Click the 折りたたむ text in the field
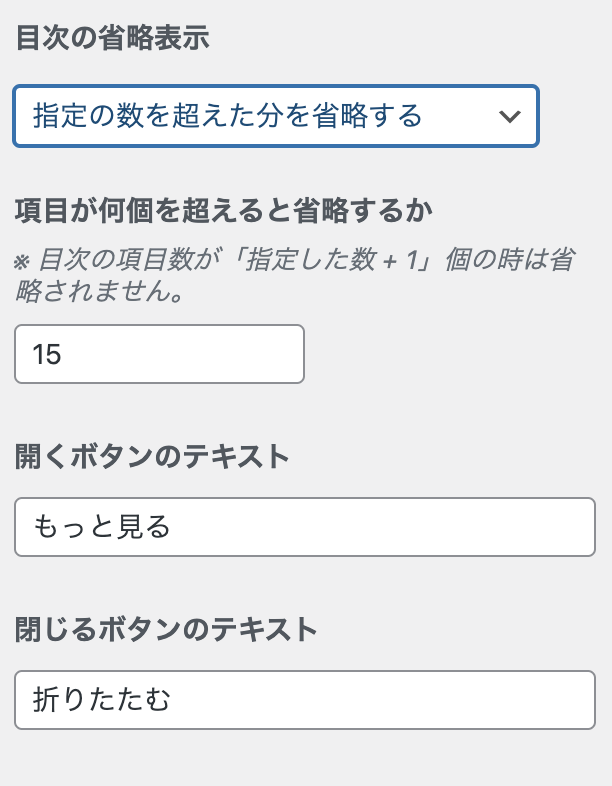The height and width of the screenshot is (786, 612). point(102,699)
